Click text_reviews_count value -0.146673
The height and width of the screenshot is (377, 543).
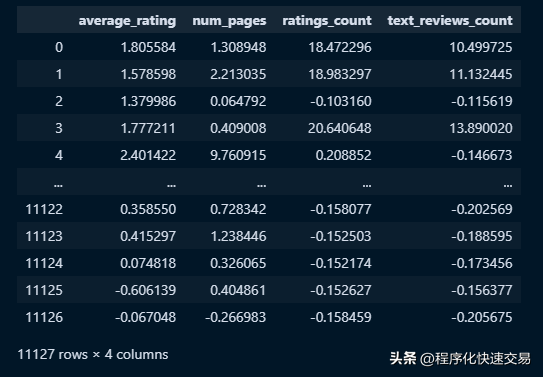pyautogui.click(x=482, y=155)
